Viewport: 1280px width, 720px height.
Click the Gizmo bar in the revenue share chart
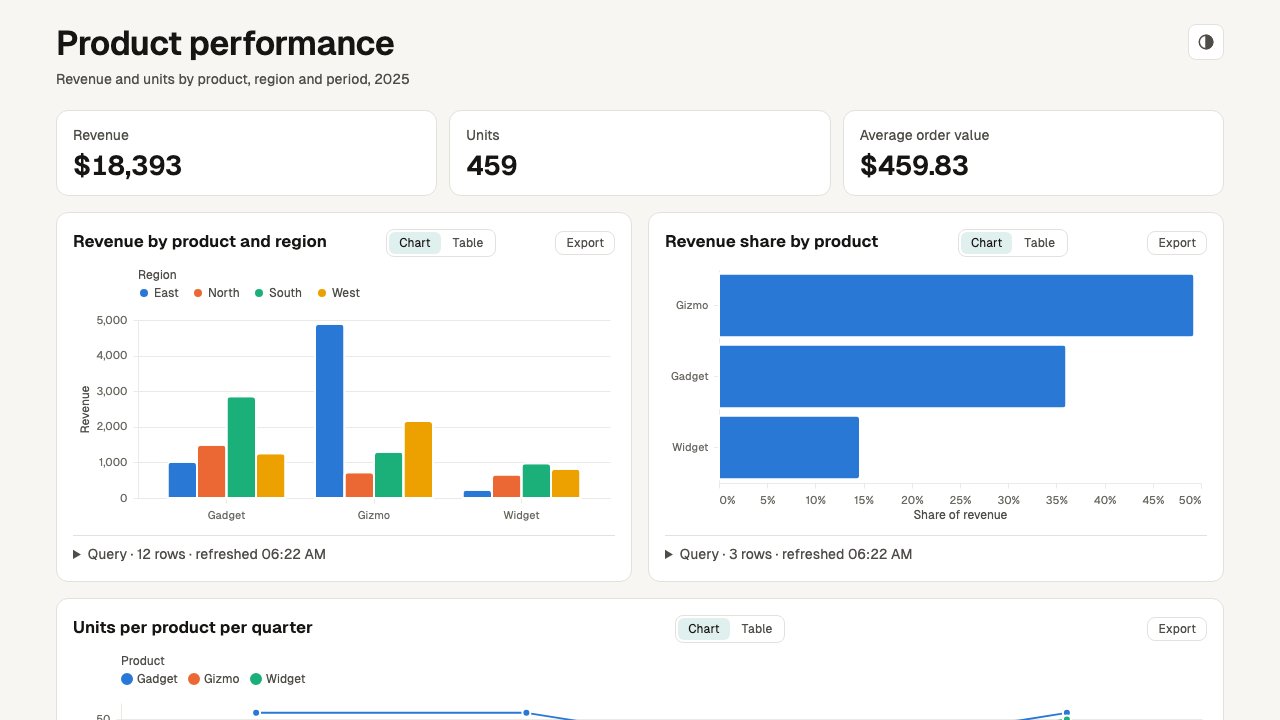point(956,305)
